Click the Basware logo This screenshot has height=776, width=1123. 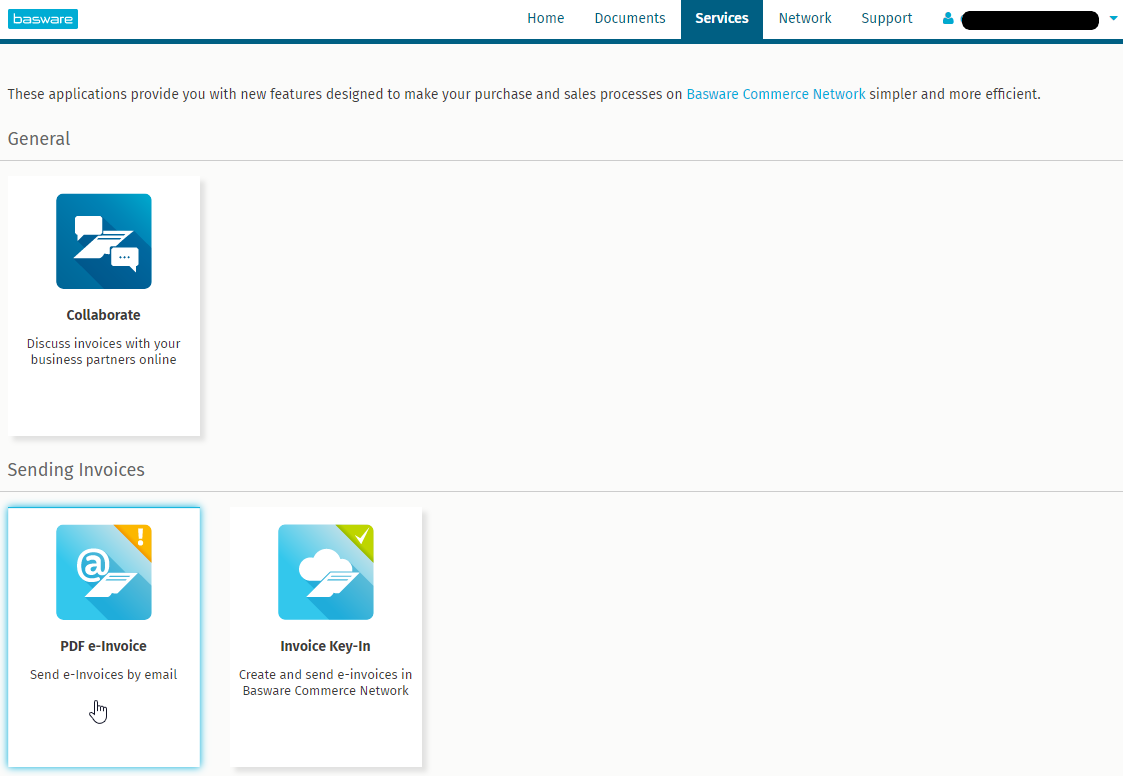coord(43,19)
